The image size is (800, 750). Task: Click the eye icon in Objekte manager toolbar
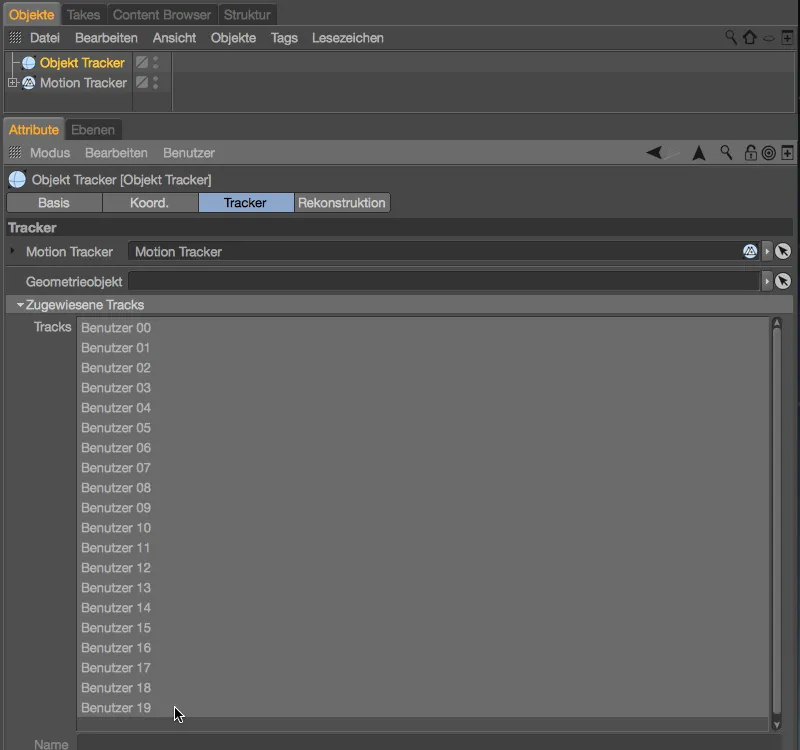pos(768,38)
